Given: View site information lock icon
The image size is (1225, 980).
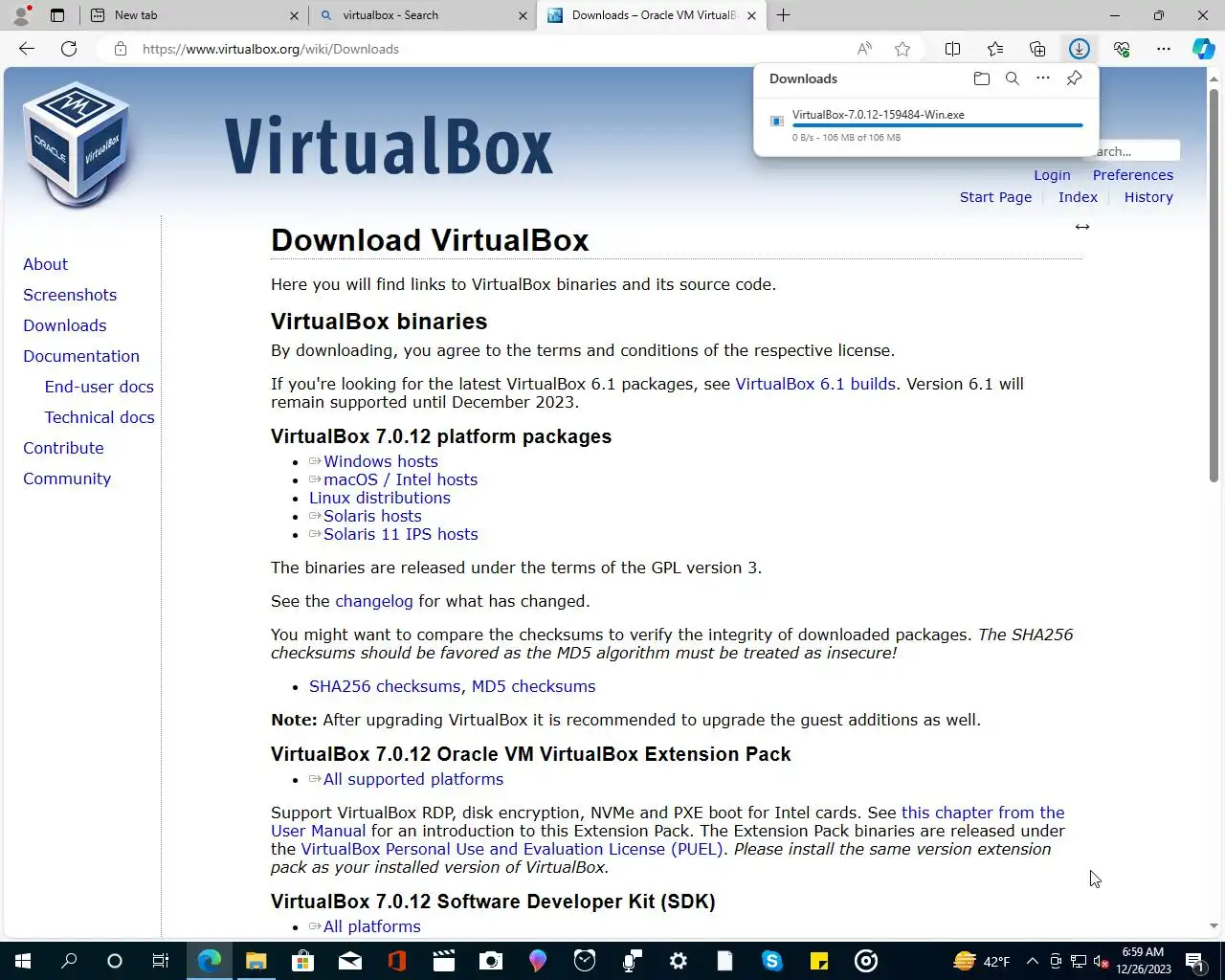Looking at the screenshot, I should click(121, 49).
